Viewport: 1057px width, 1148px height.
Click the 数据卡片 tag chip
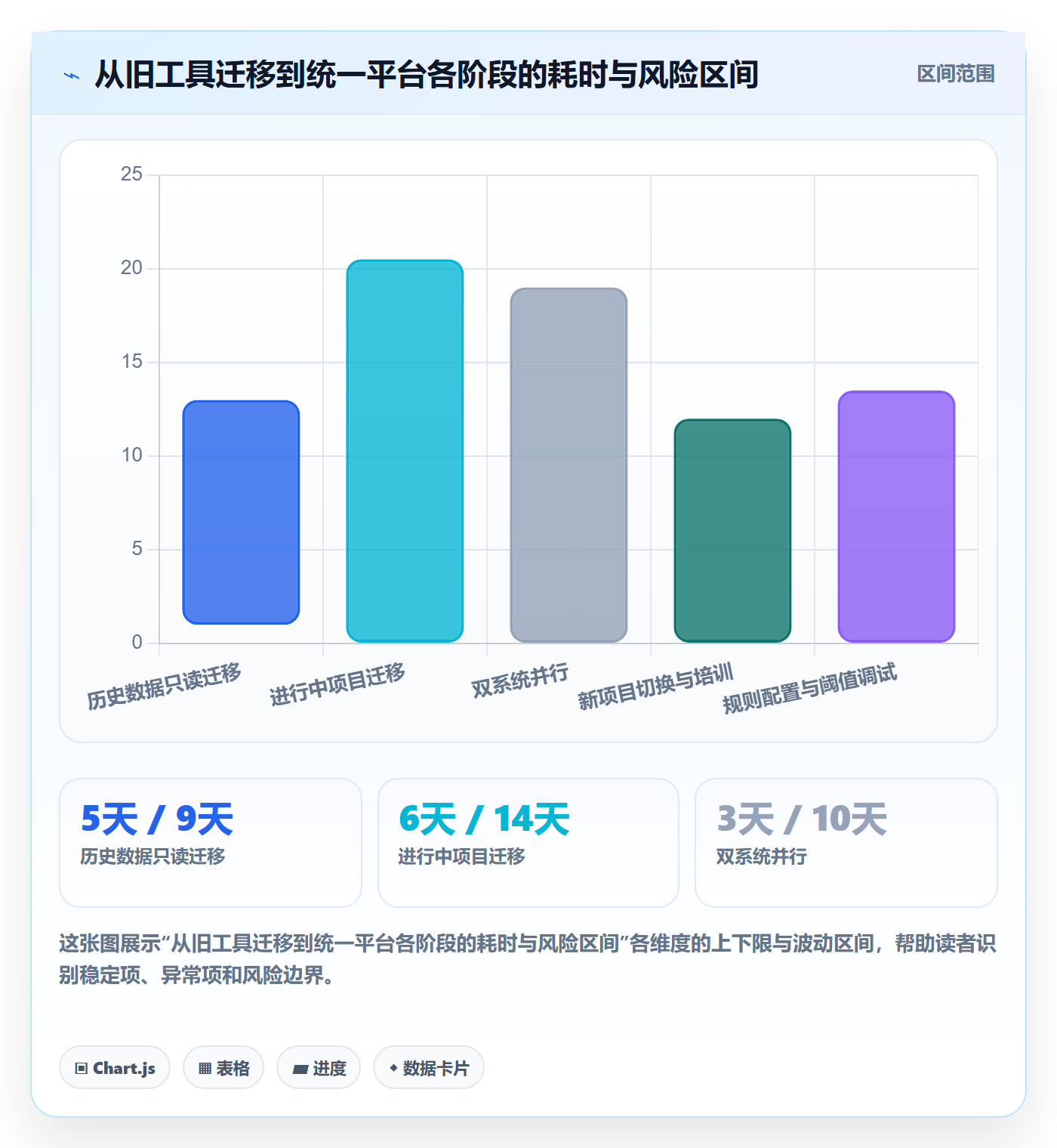point(429,1067)
